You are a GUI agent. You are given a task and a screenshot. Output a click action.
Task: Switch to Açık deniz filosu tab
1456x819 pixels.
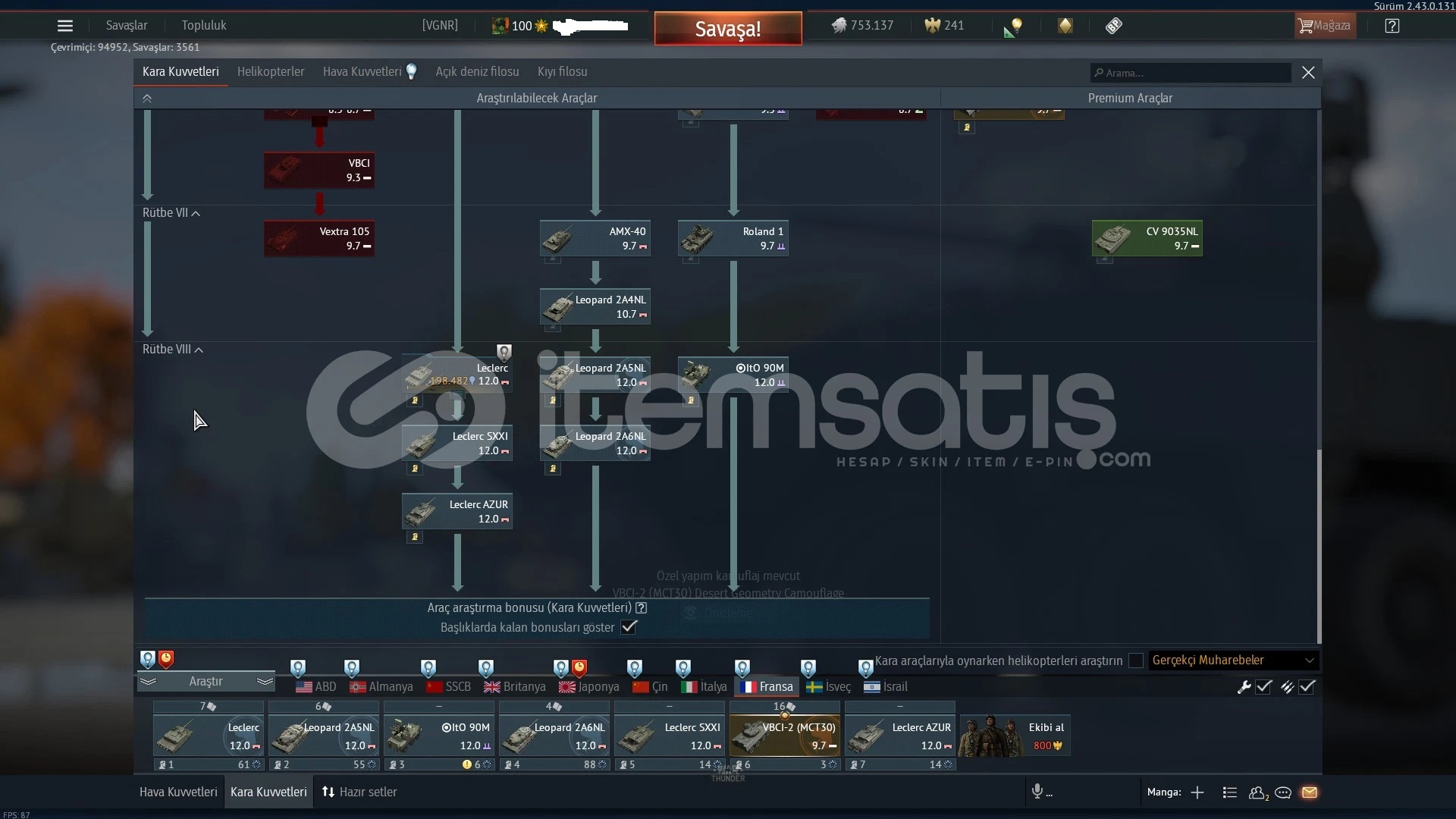coord(477,72)
